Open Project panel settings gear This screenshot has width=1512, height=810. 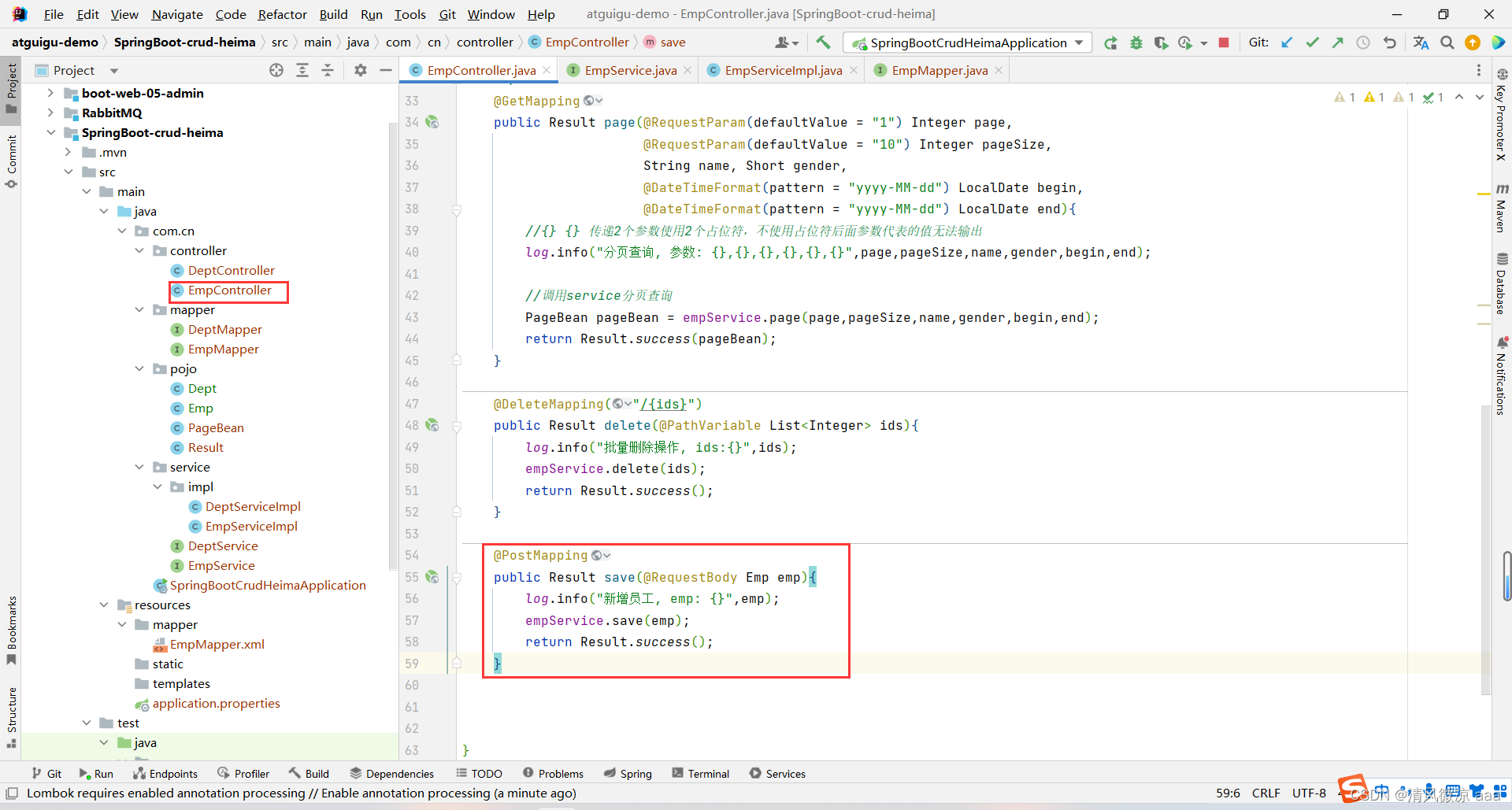click(x=361, y=70)
